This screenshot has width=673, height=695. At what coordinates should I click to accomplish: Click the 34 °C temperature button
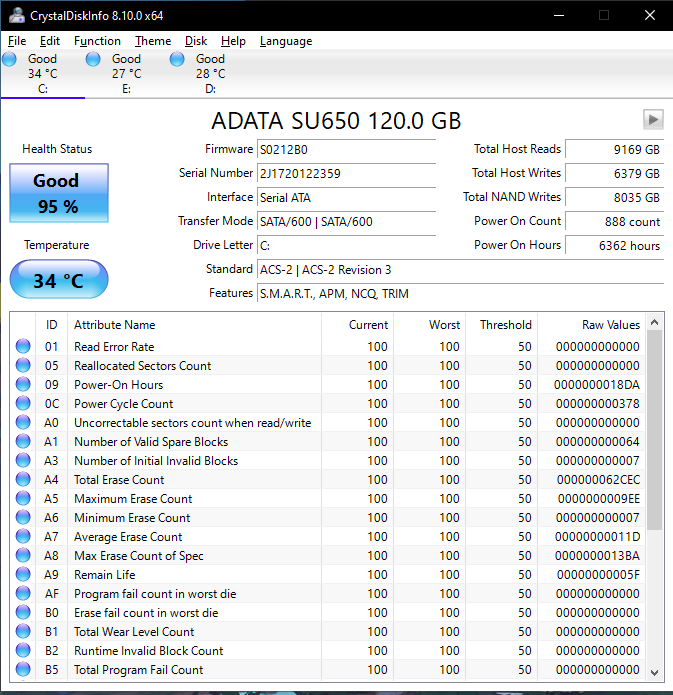59,279
